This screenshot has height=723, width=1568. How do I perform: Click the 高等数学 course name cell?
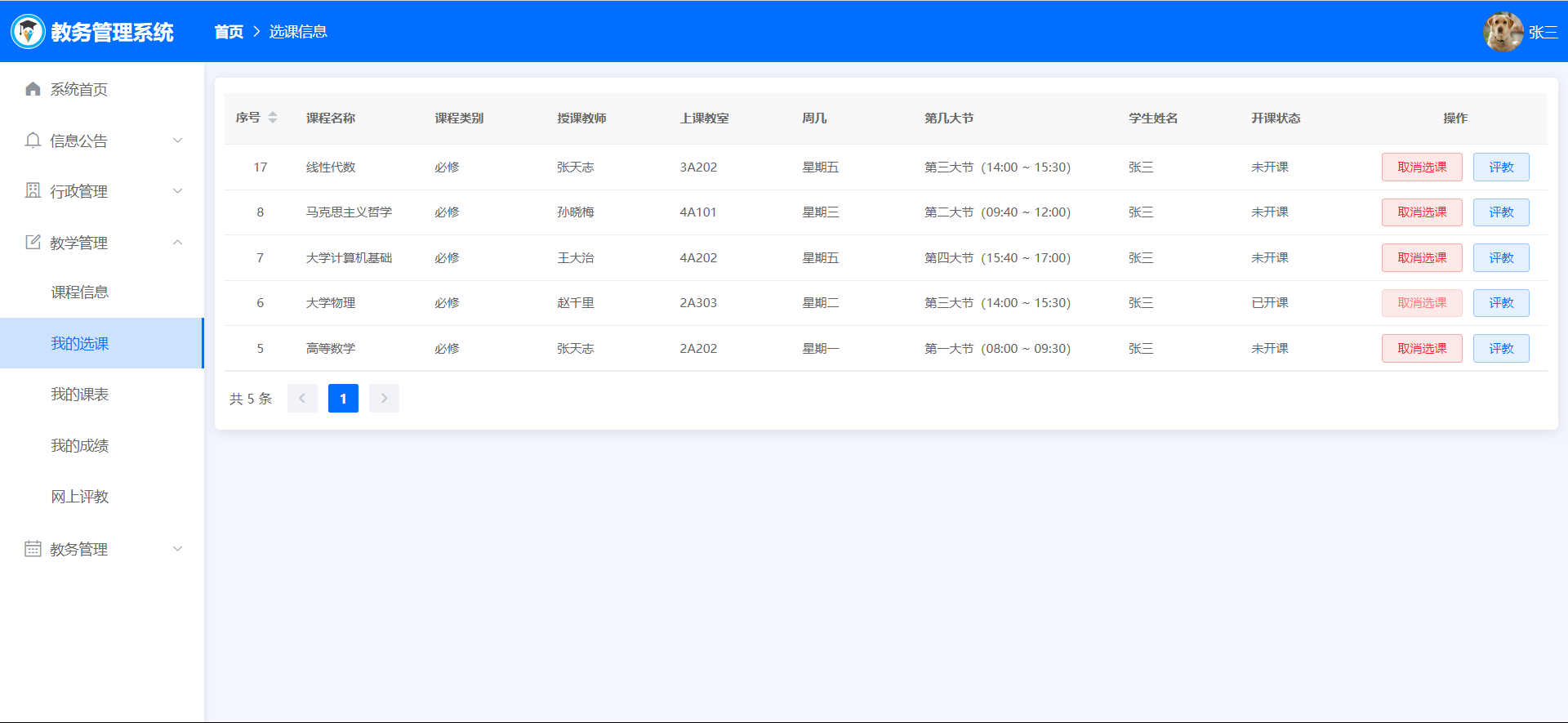[x=331, y=349]
